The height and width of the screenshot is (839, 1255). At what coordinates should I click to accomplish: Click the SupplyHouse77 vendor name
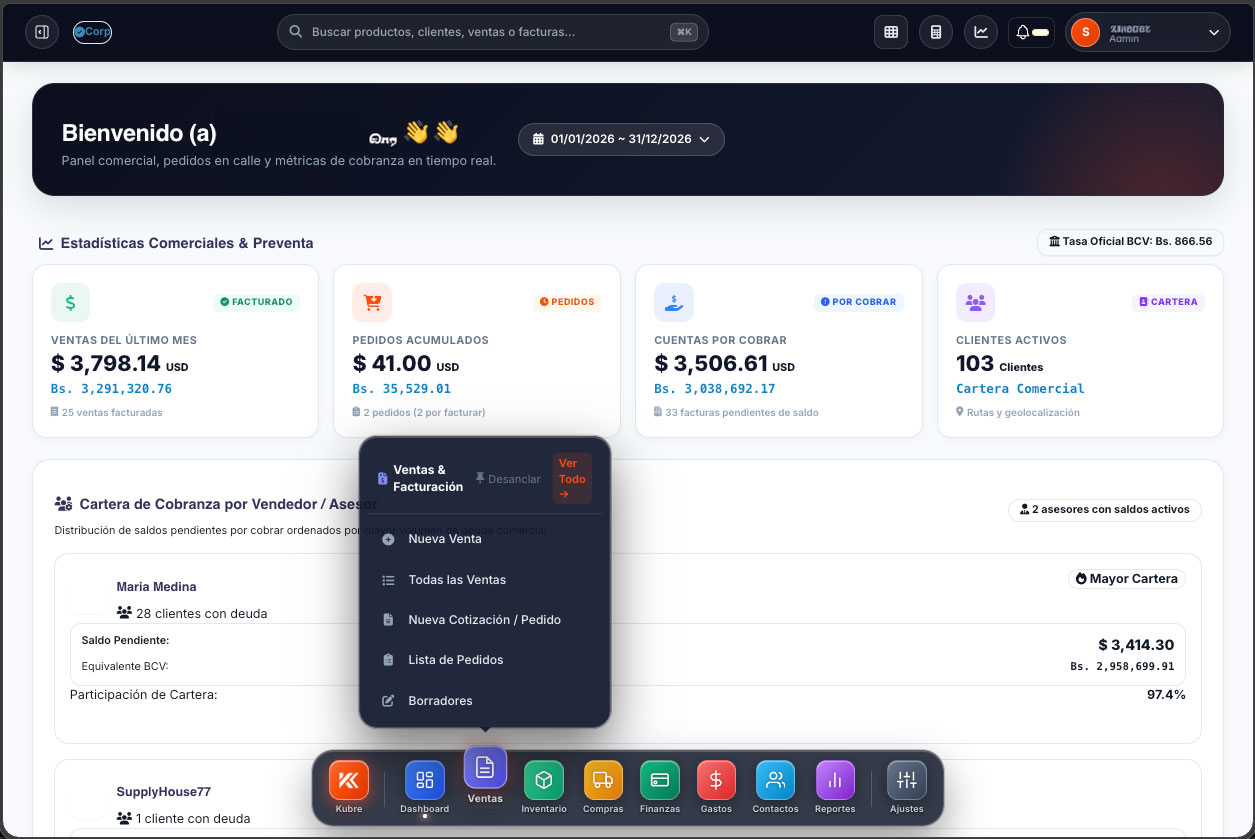164,792
